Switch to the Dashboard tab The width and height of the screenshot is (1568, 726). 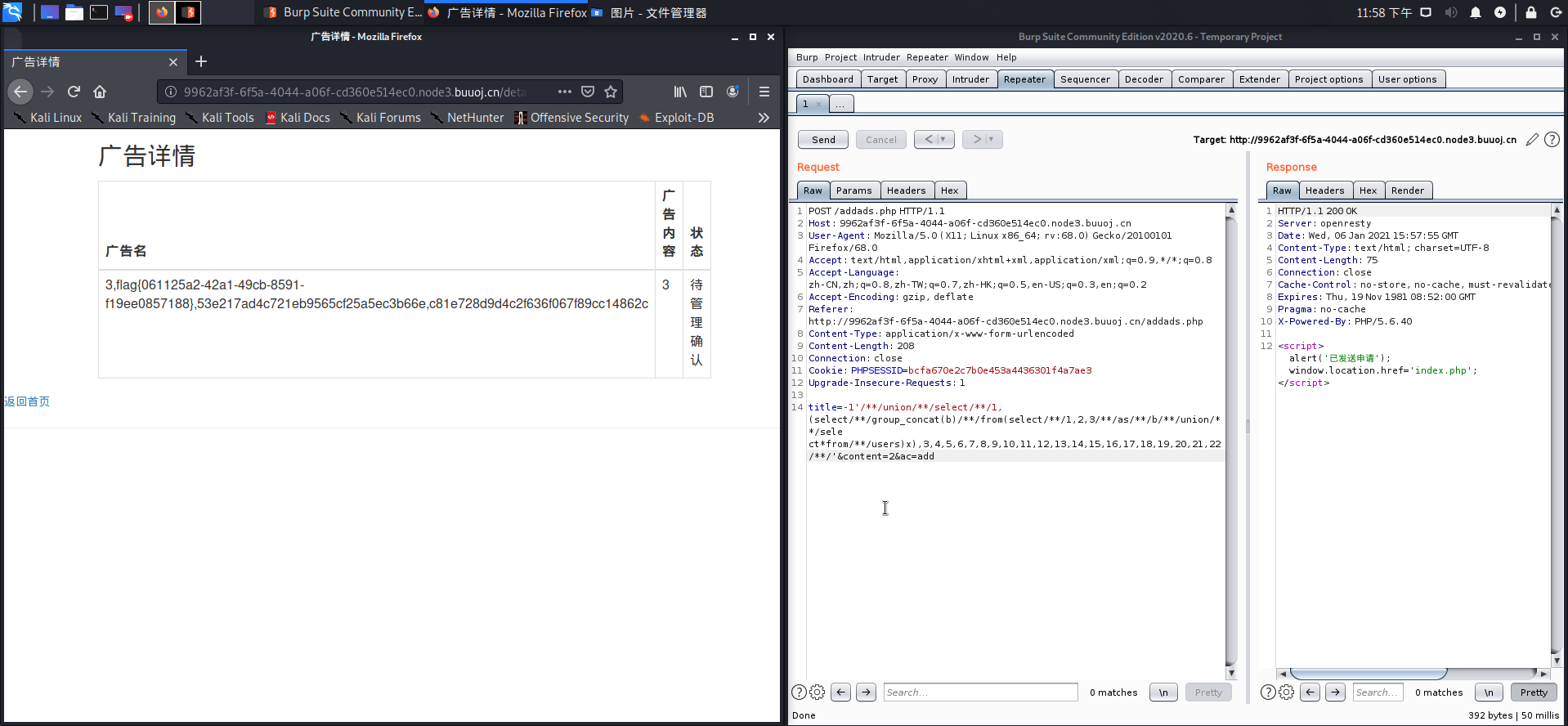(827, 79)
